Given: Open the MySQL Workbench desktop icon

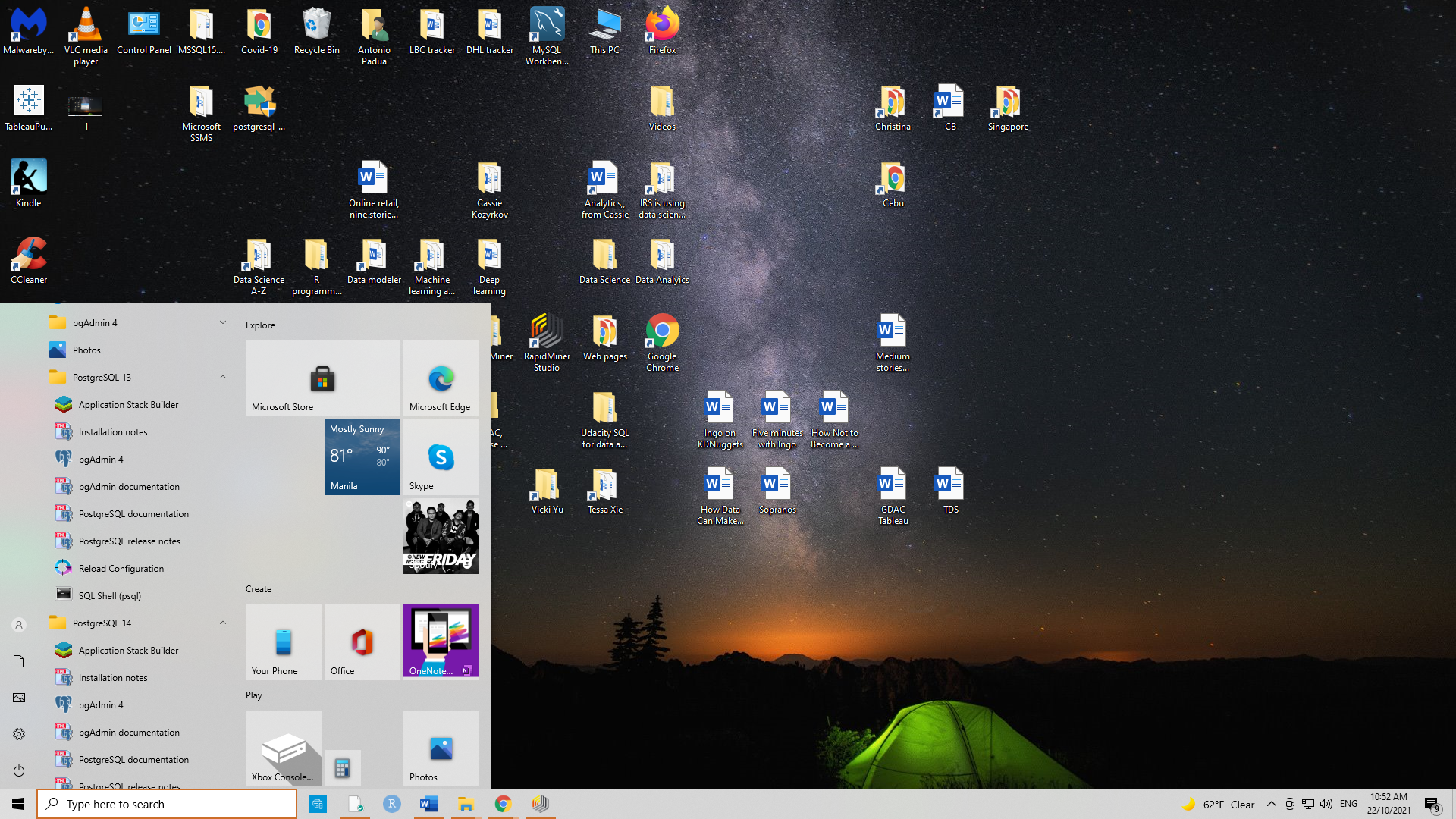Looking at the screenshot, I should click(x=547, y=35).
